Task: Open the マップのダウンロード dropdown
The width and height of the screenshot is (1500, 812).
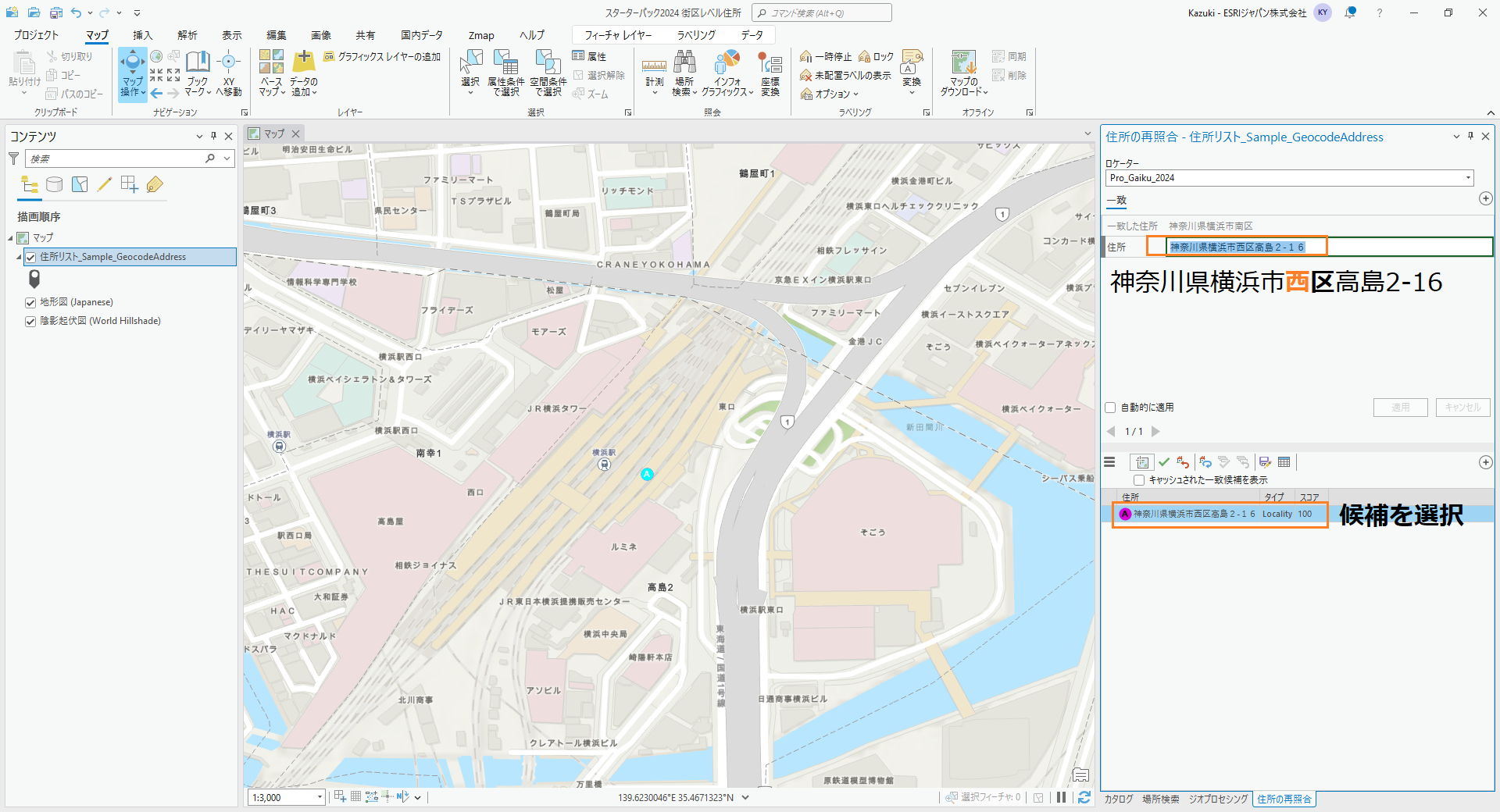Action: point(964,87)
